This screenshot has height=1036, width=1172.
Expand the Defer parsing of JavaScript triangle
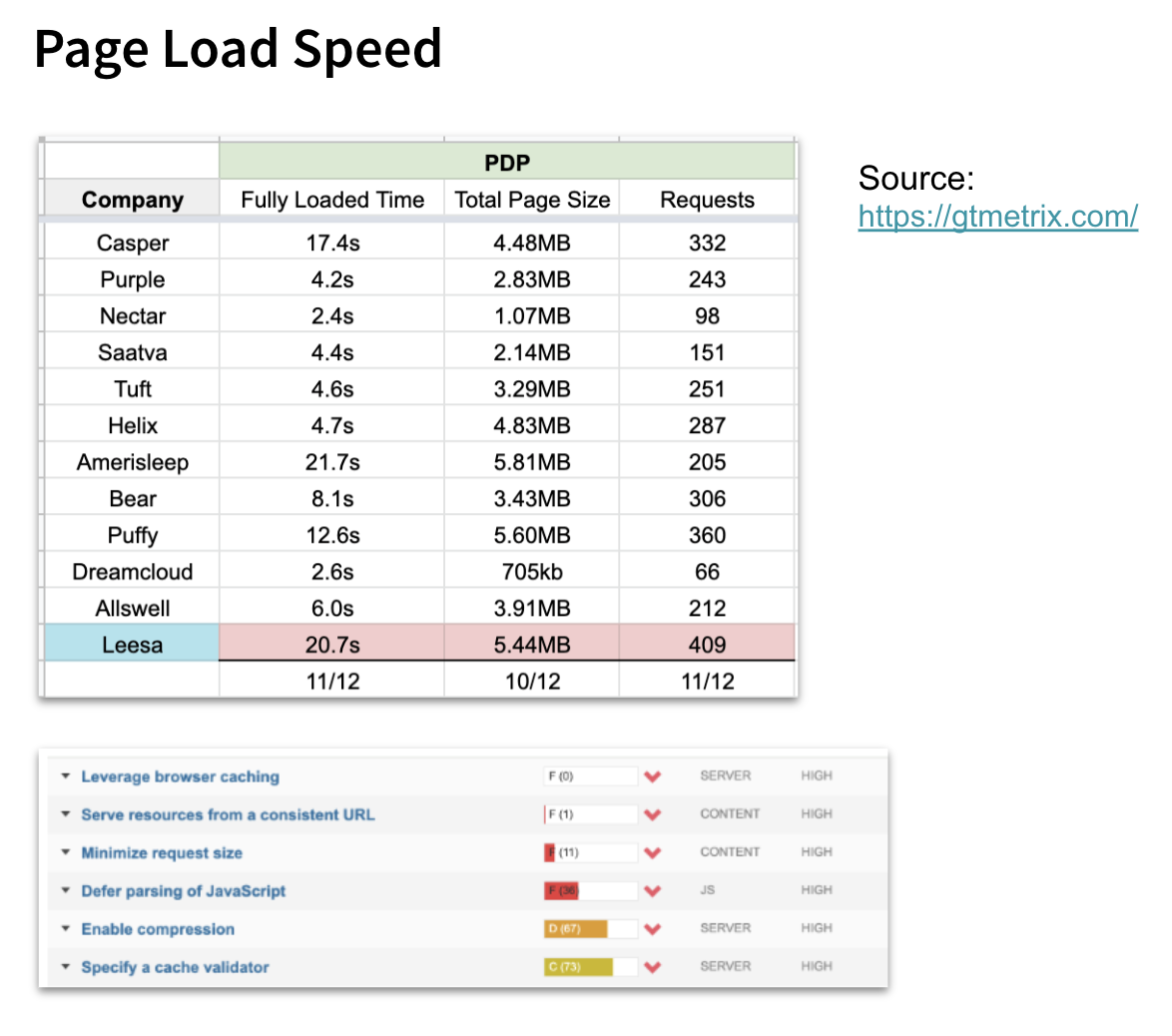pos(66,890)
